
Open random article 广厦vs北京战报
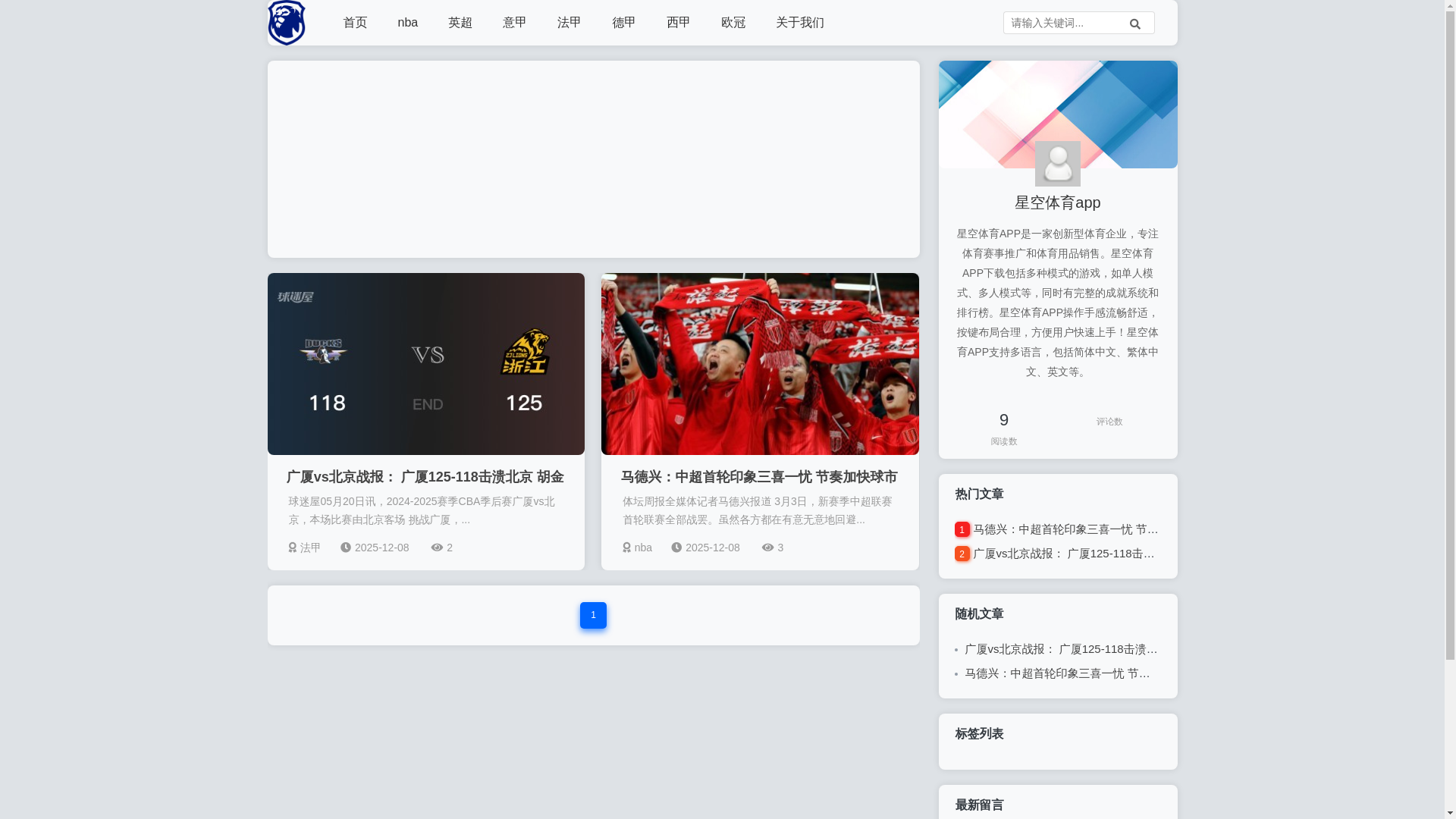pyautogui.click(x=1062, y=649)
